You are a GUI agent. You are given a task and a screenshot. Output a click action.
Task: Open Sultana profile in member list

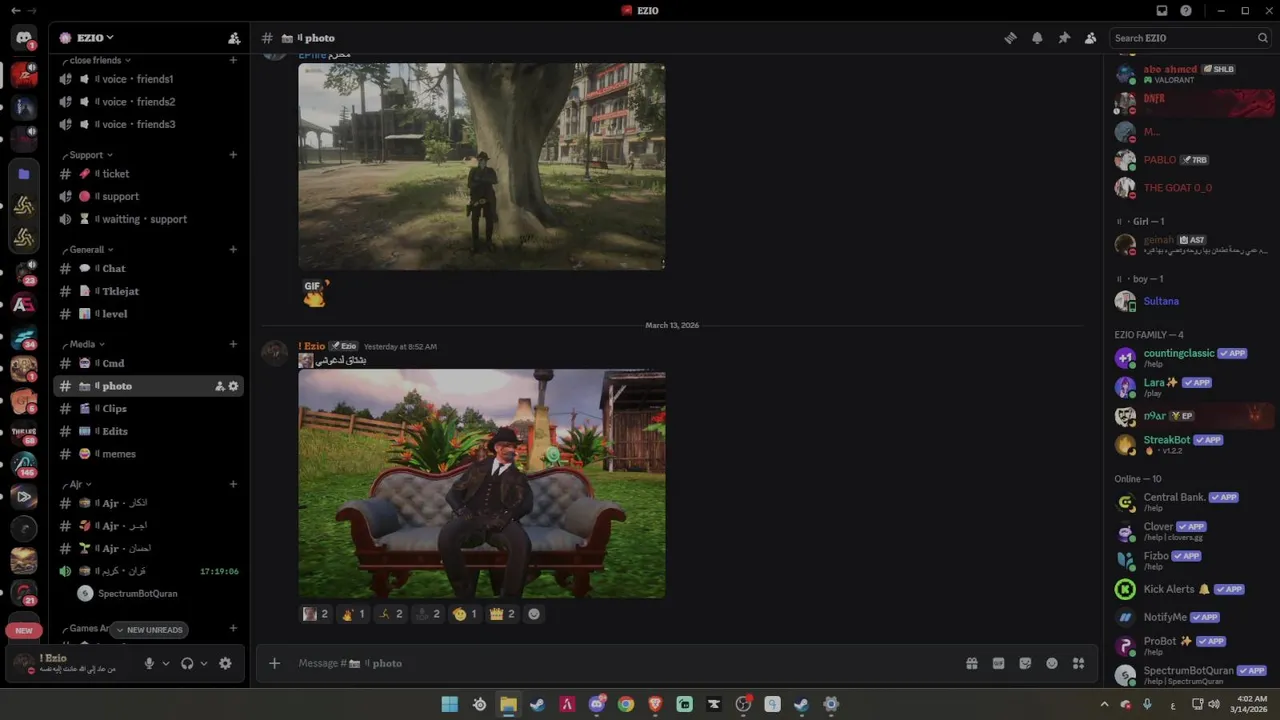click(1194, 301)
